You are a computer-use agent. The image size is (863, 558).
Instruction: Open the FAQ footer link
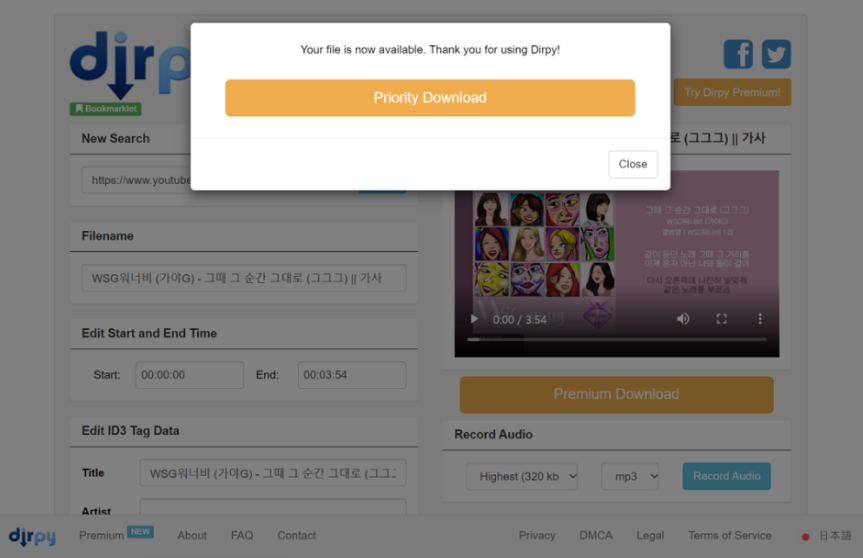click(x=242, y=535)
